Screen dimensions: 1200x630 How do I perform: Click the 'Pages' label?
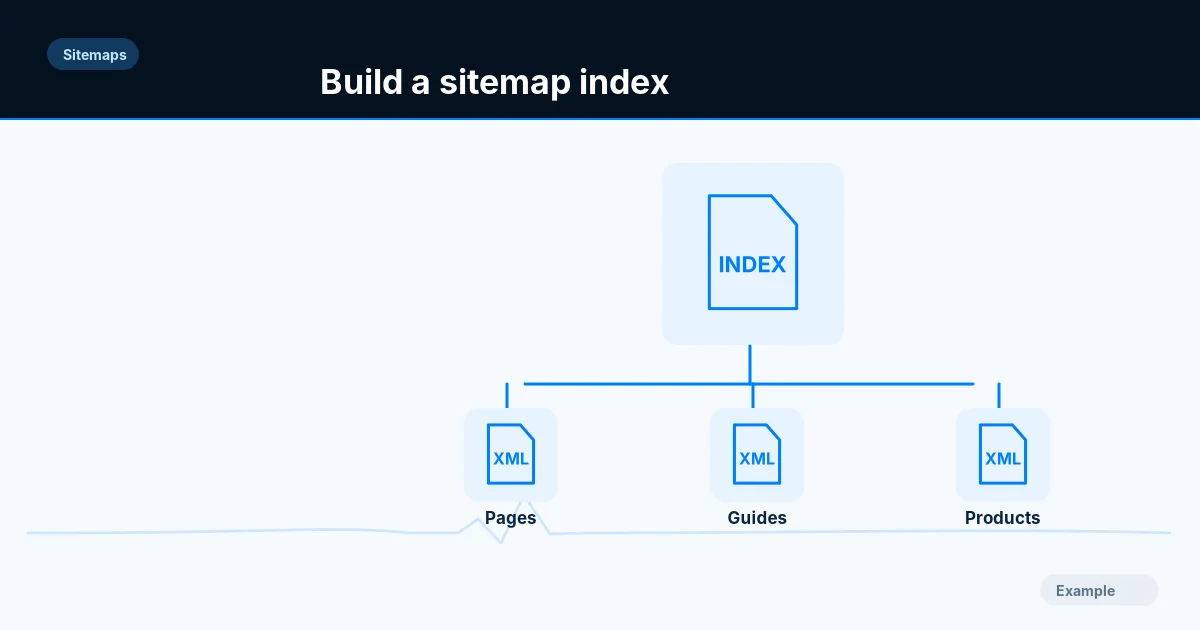click(x=511, y=518)
